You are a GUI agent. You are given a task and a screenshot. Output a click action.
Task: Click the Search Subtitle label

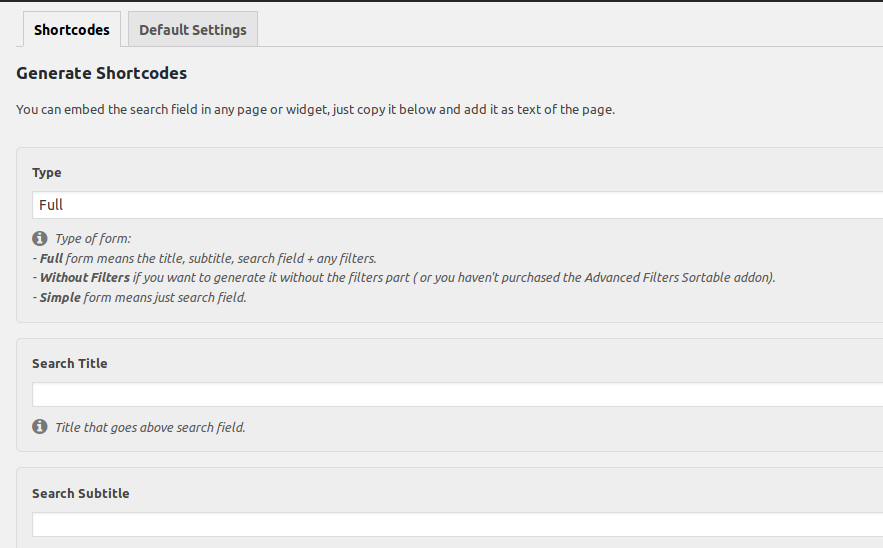click(x=80, y=493)
